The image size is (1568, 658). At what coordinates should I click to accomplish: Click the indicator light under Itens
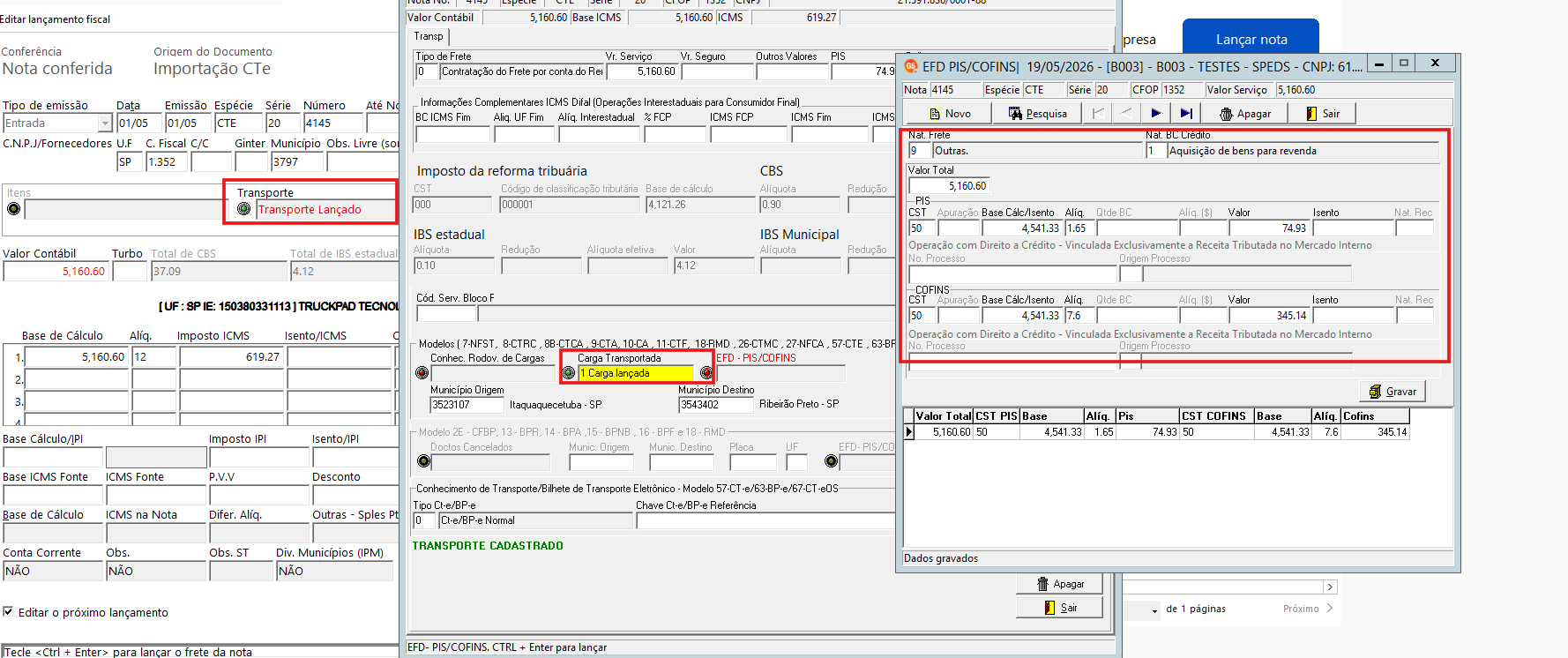pyautogui.click(x=13, y=209)
